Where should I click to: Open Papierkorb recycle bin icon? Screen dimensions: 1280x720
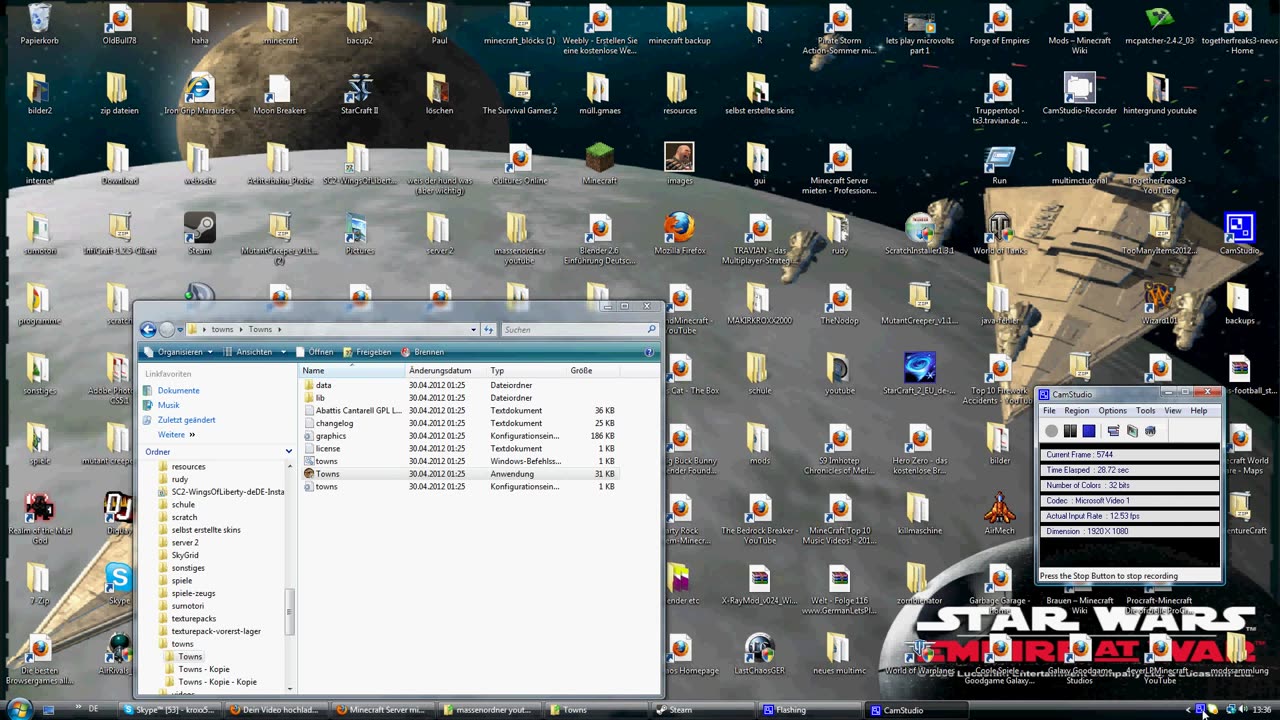pos(40,25)
